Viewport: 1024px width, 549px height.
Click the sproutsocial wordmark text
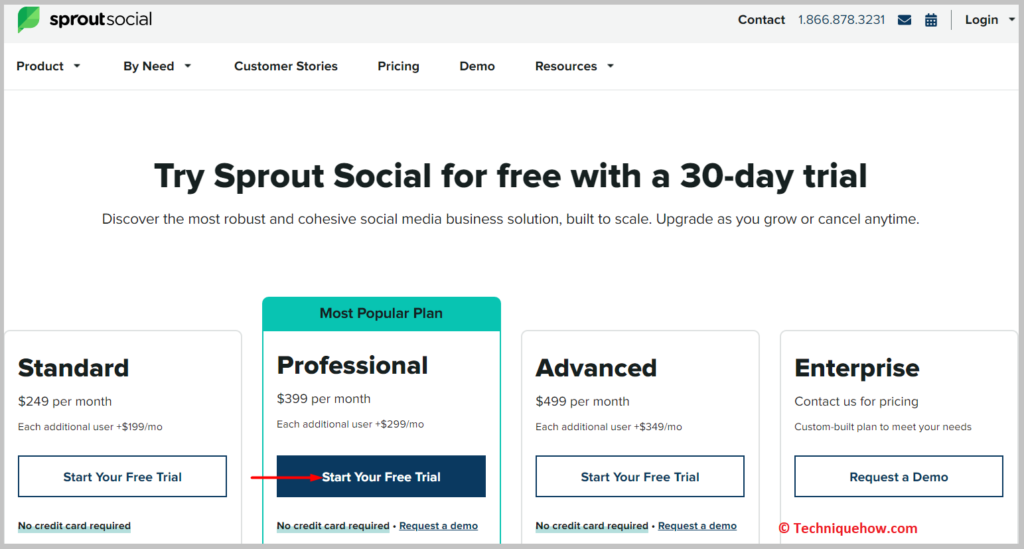click(x=101, y=20)
